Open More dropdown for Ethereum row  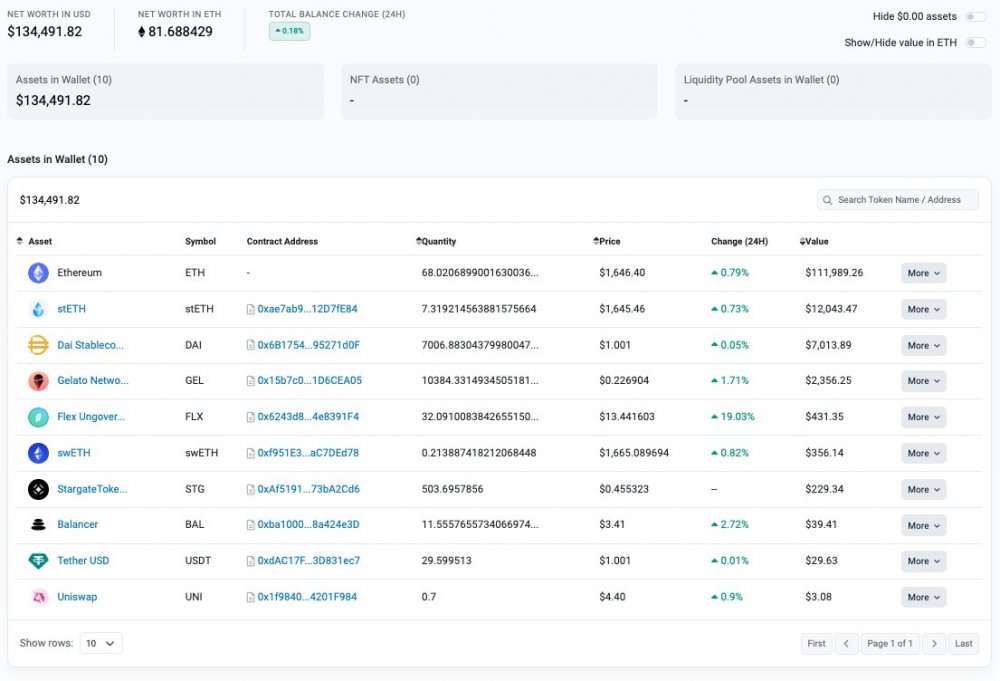[x=923, y=273]
